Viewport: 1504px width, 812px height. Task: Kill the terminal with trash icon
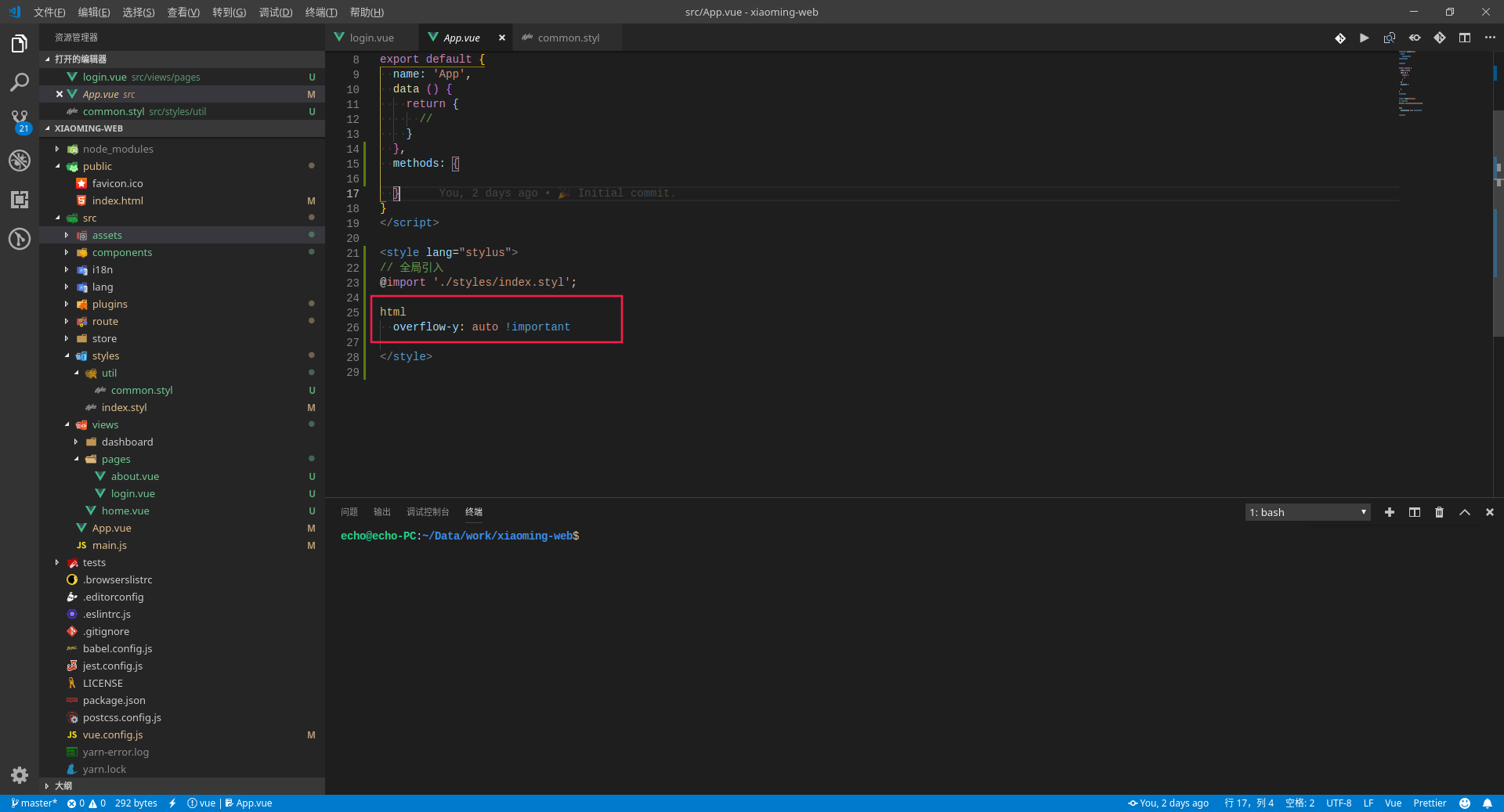(1440, 512)
